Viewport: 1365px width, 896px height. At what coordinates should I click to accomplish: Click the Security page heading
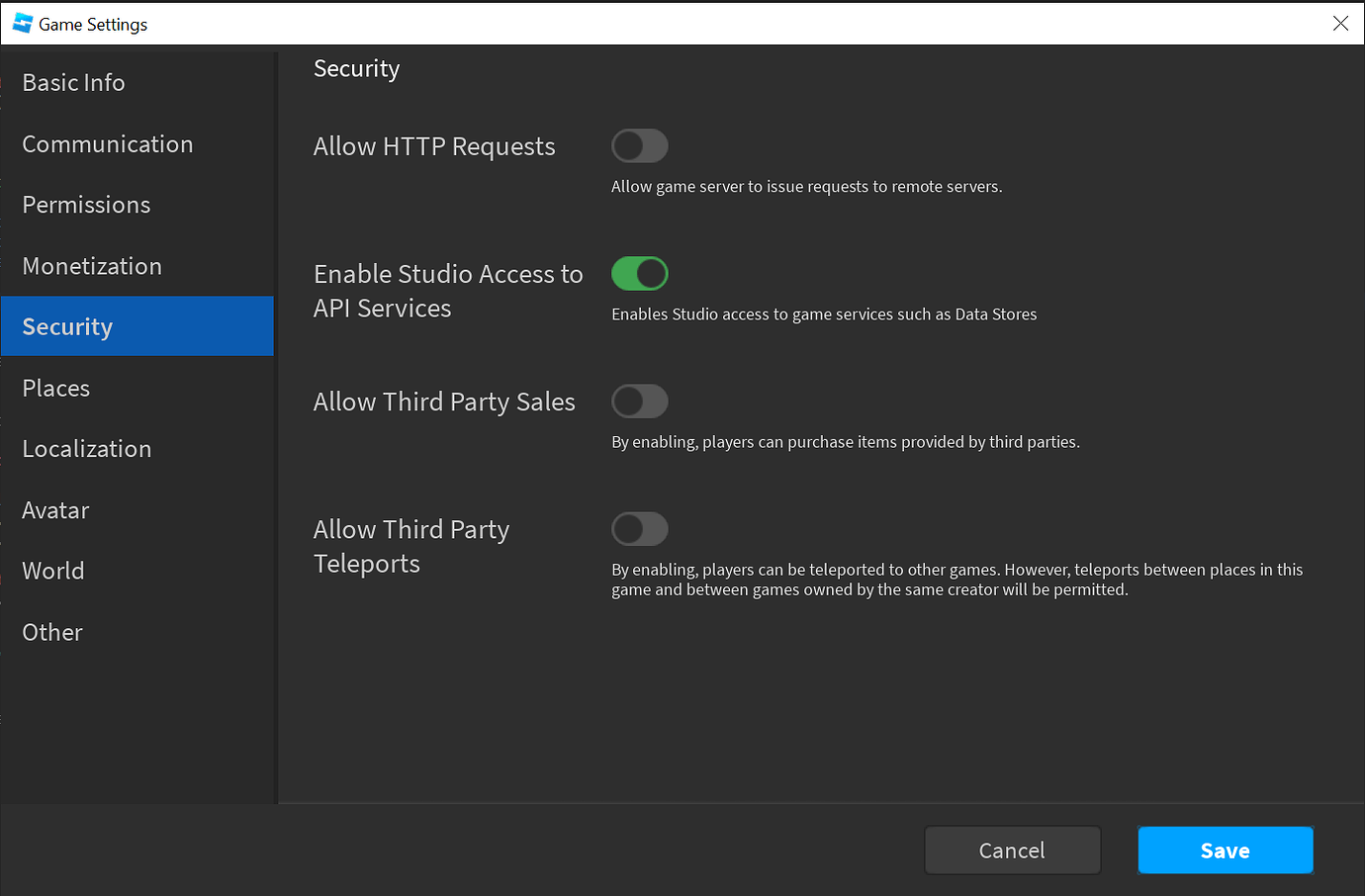(x=357, y=68)
